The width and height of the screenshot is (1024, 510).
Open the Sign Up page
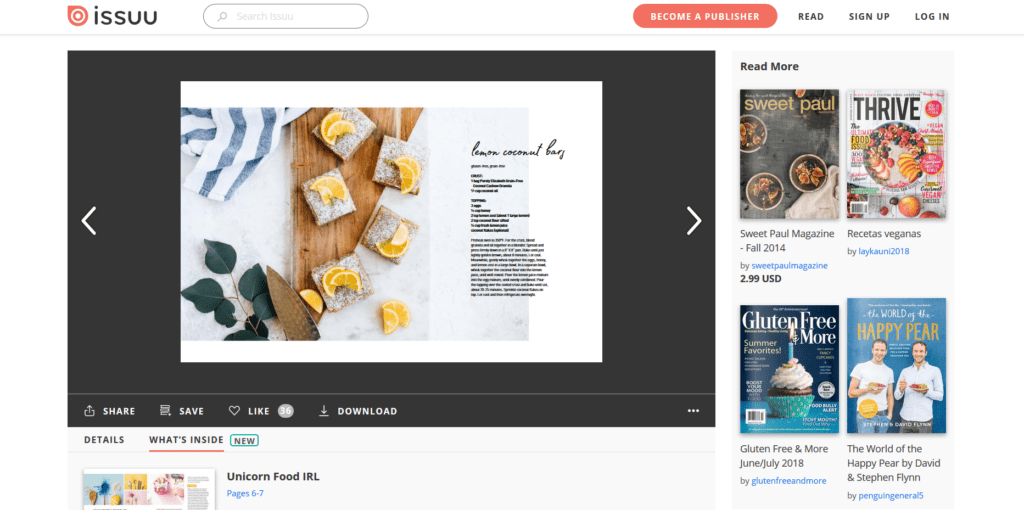click(x=869, y=17)
